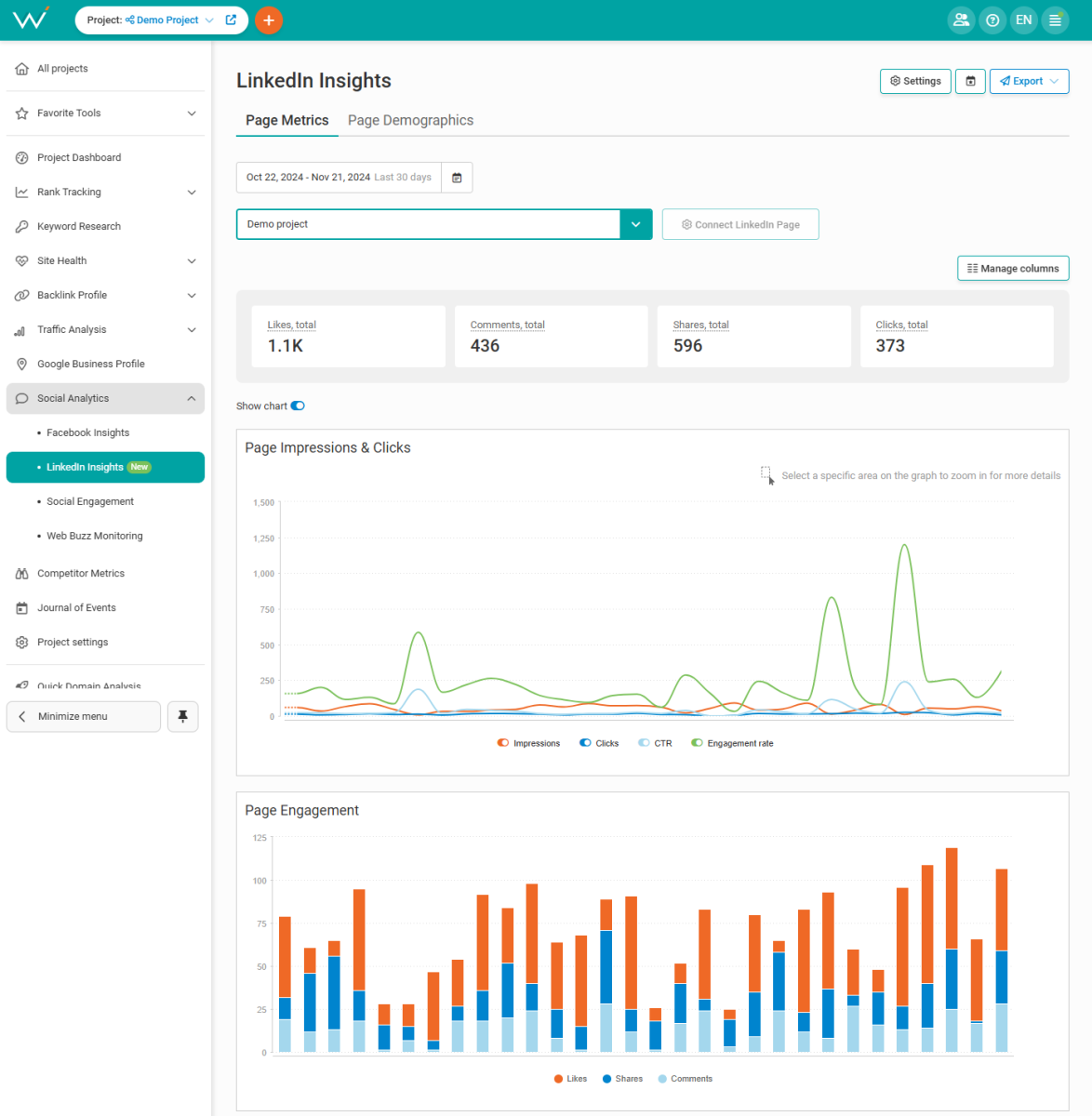Screen dimensions: 1092x1116
Task: Toggle Engagement rate series in legend
Action: (697, 743)
